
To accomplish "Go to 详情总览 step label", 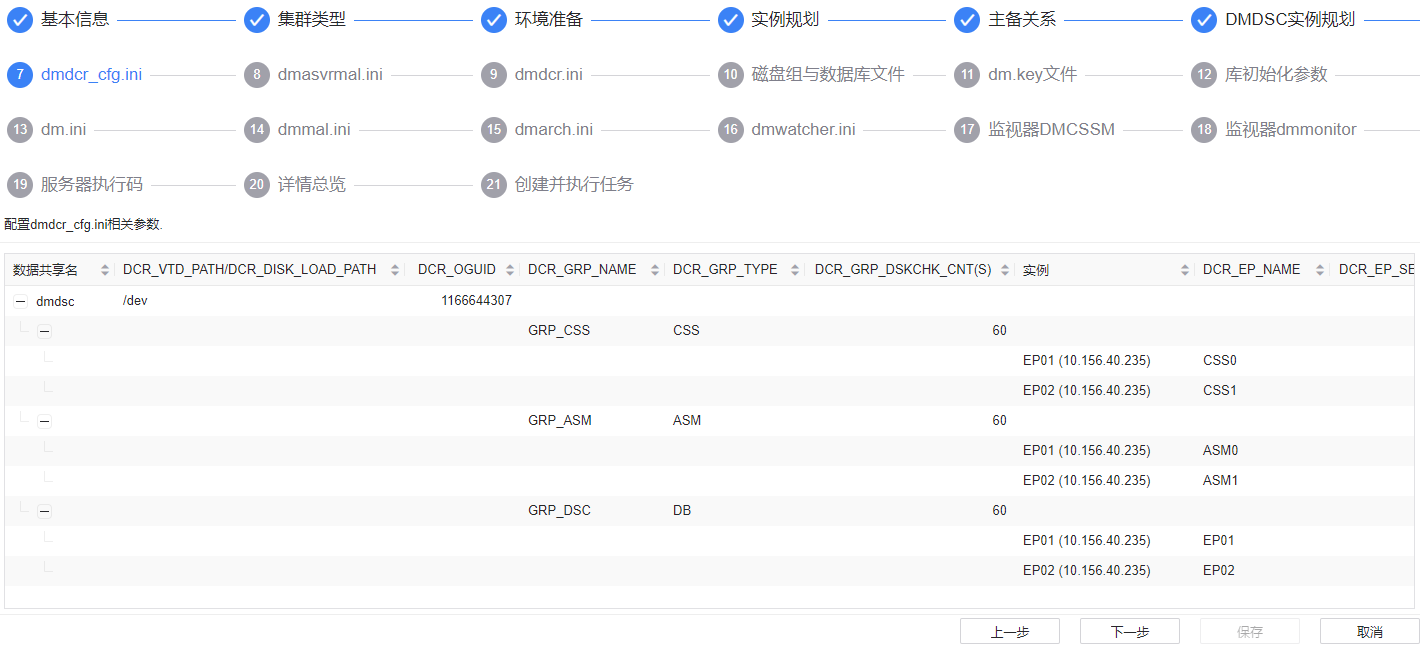I will pos(312,185).
